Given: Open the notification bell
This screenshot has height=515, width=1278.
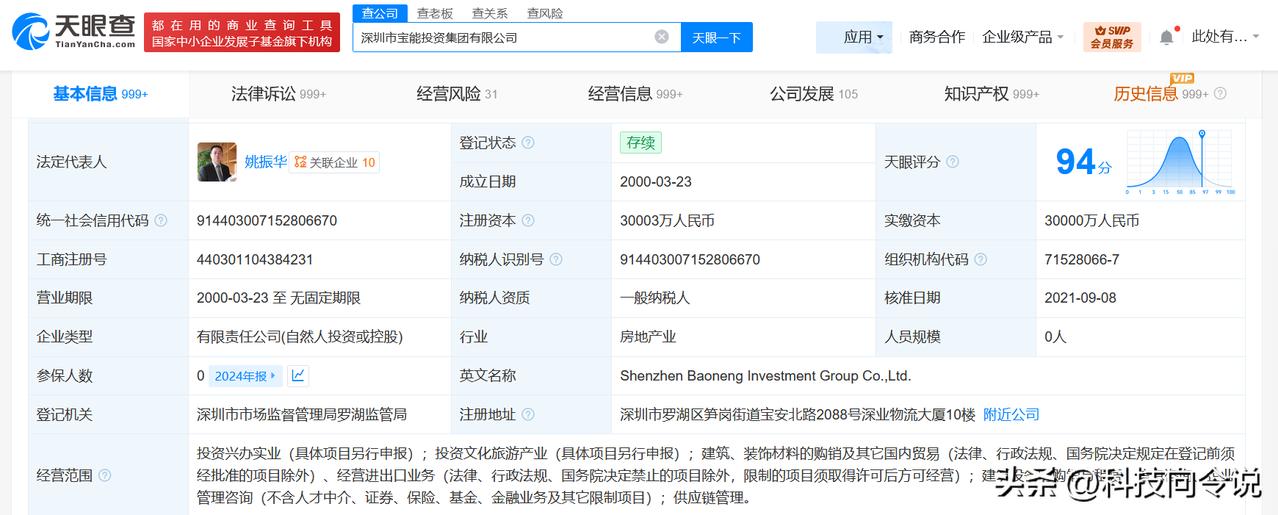Looking at the screenshot, I should 1166,37.
